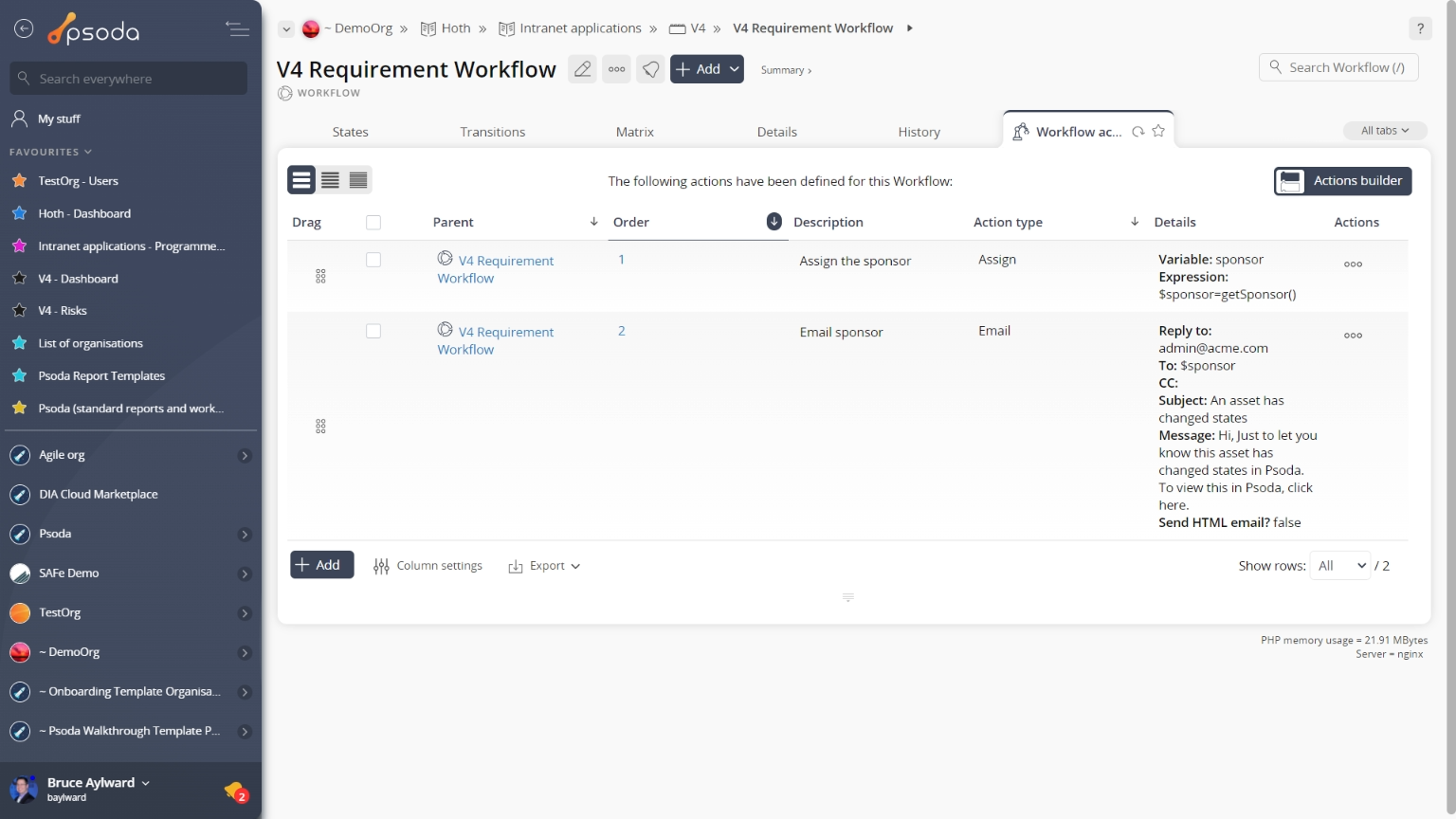Switch to the States tab
Viewport: 1456px width, 819px height.
pos(350,132)
